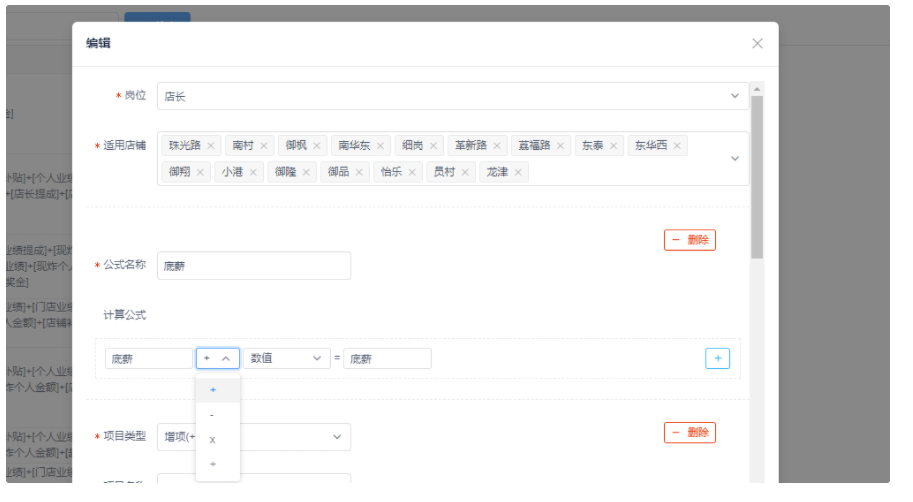
Task: Click the 编辑 dialog title
Action: 98,43
